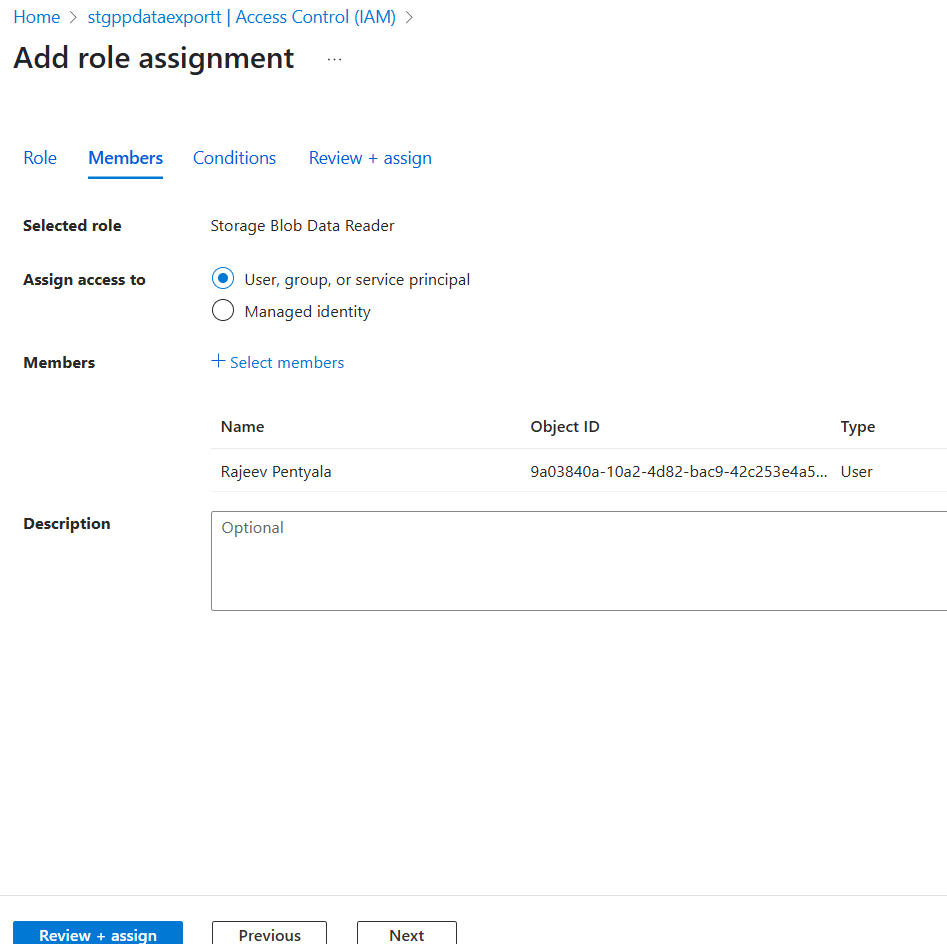947x944 pixels.
Task: Open the ellipsis more options menu
Action: point(334,60)
